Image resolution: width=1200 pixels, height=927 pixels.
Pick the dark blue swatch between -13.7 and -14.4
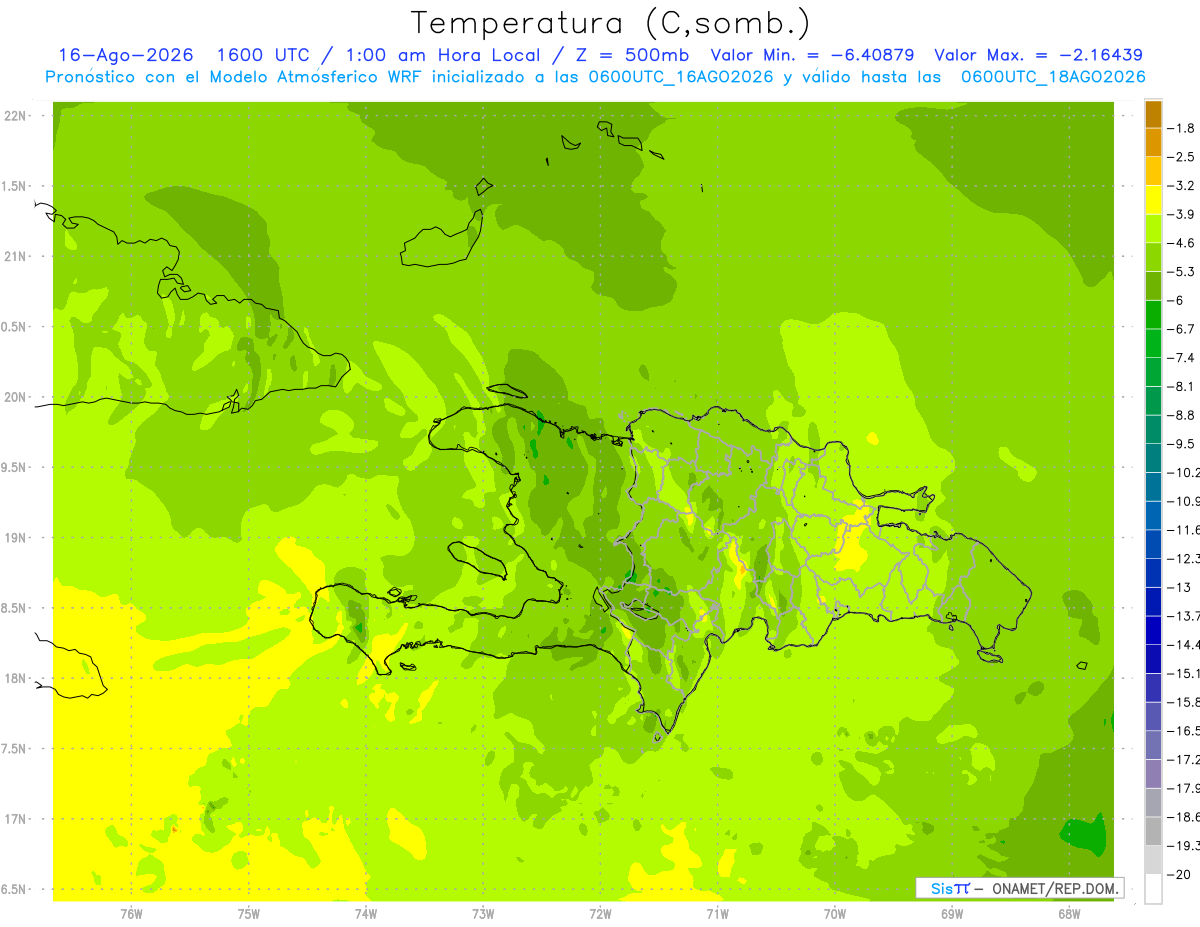point(1153,630)
